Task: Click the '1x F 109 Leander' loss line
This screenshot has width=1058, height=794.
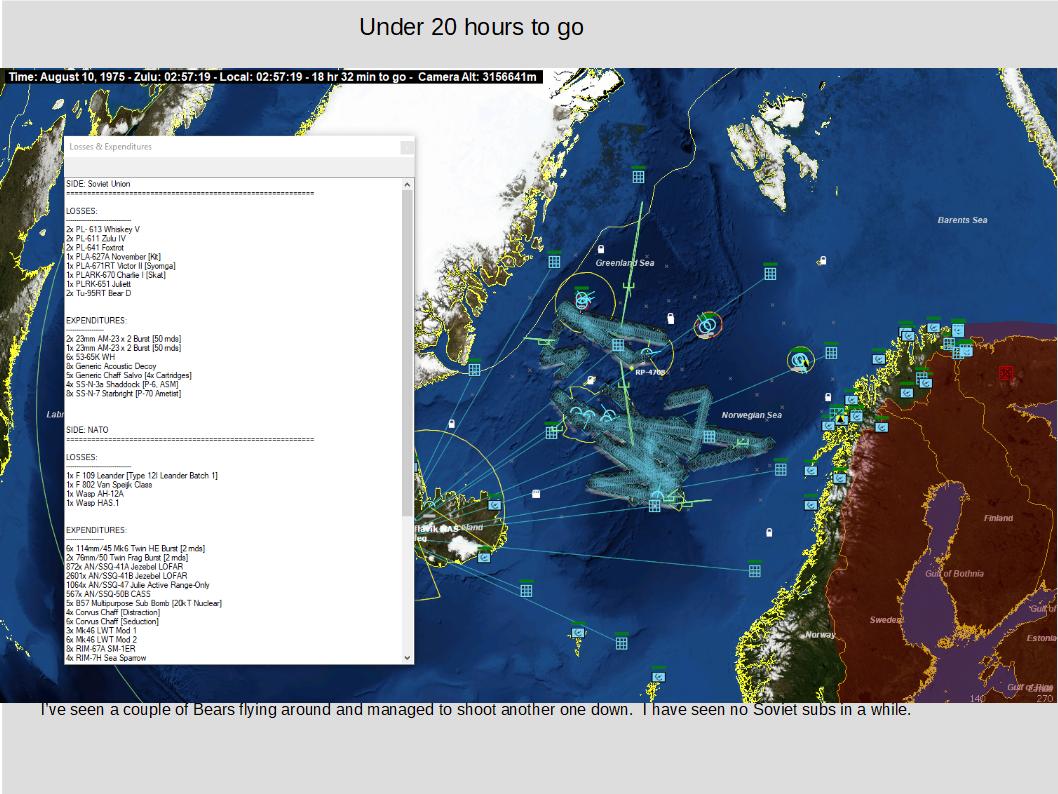Action: click(x=142, y=476)
